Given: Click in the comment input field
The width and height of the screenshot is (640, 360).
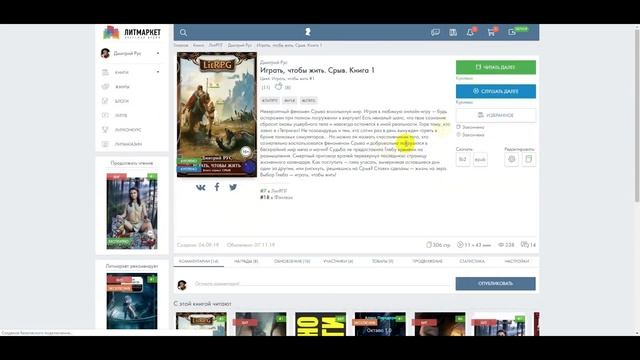Looking at the screenshot, I should coord(321,283).
